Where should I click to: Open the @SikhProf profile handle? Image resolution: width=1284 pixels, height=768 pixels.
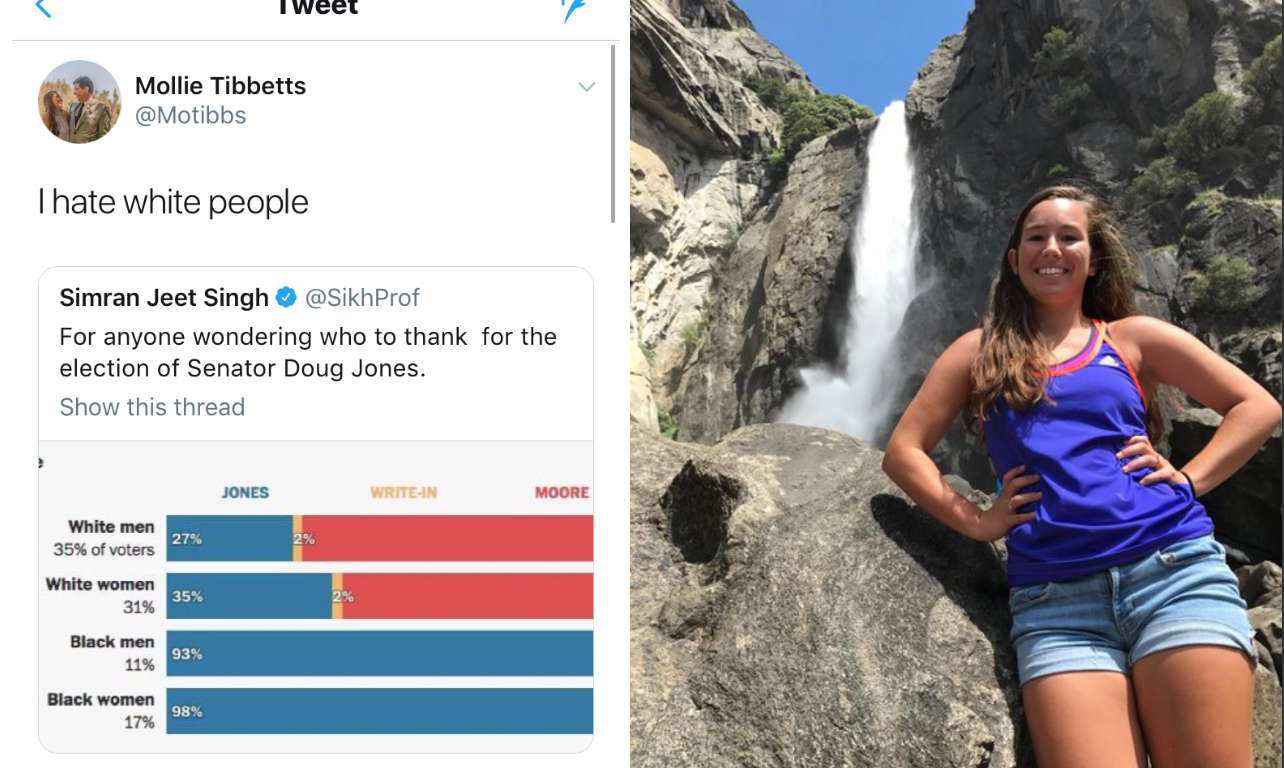(362, 297)
